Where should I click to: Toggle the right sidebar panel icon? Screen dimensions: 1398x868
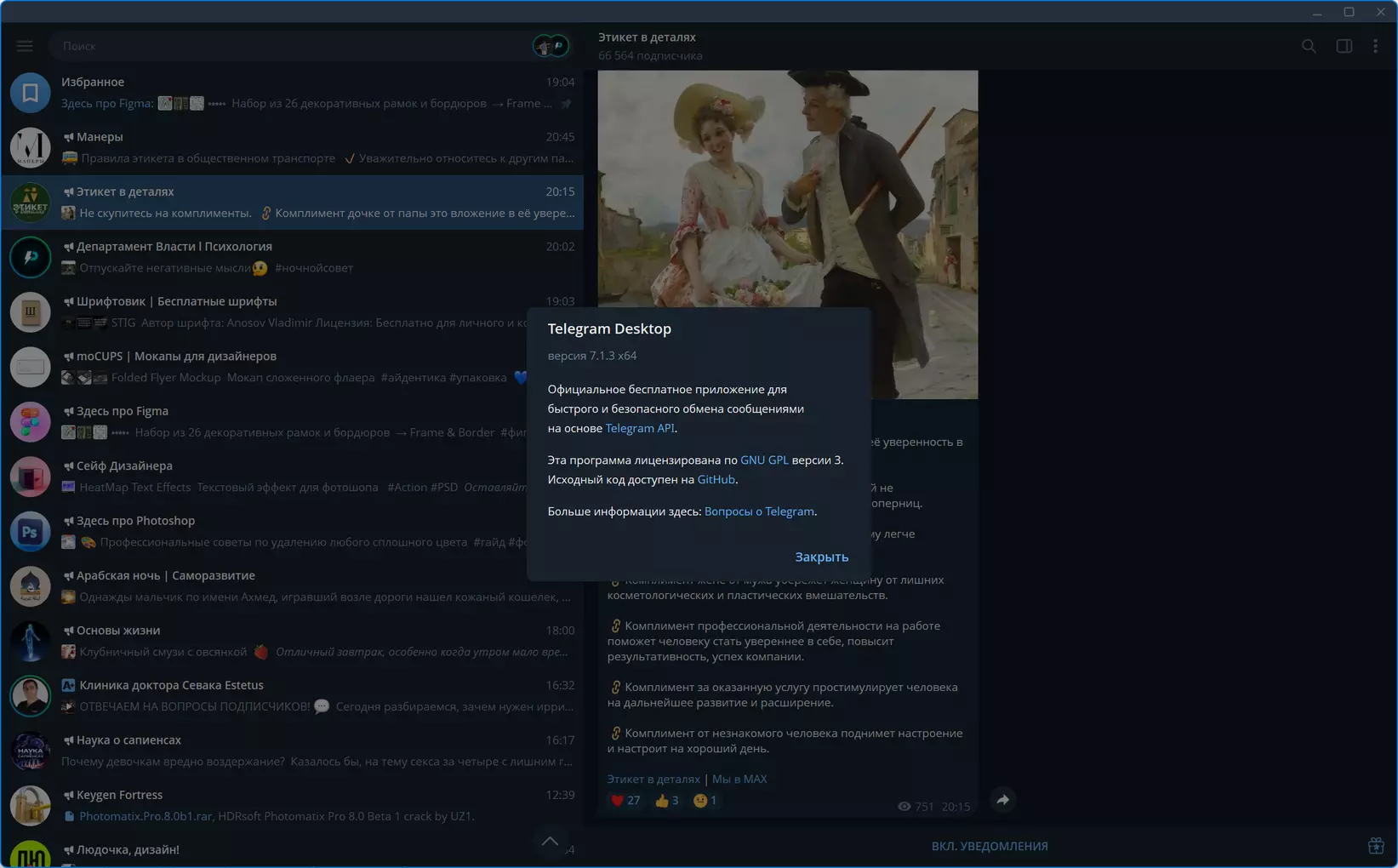point(1344,46)
